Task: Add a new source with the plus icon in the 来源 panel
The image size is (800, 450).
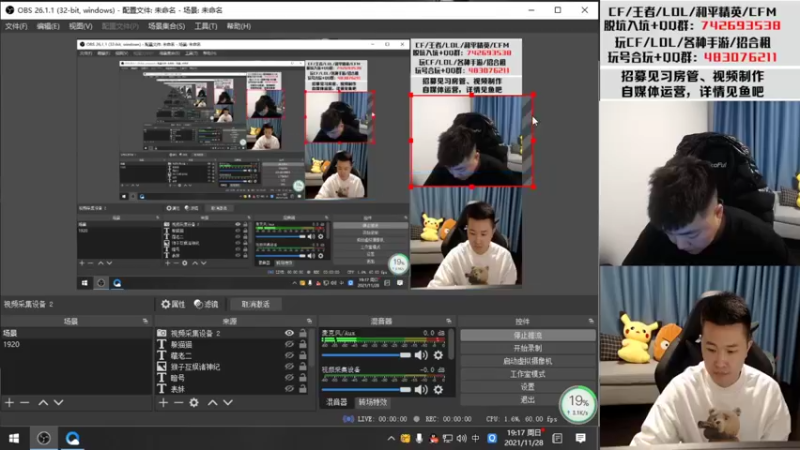Action: pos(163,403)
